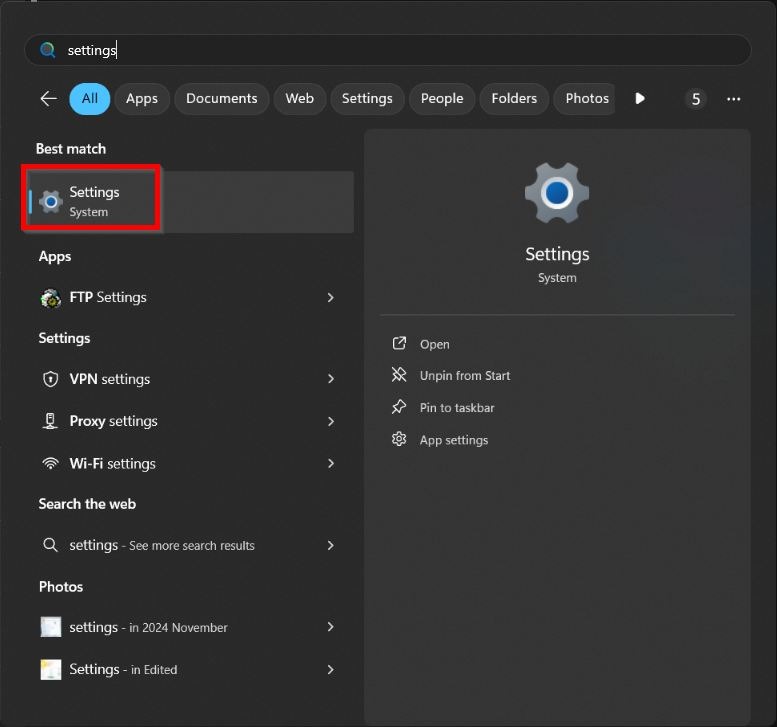Click the back arrow icon
This screenshot has height=727, width=777.
point(48,98)
